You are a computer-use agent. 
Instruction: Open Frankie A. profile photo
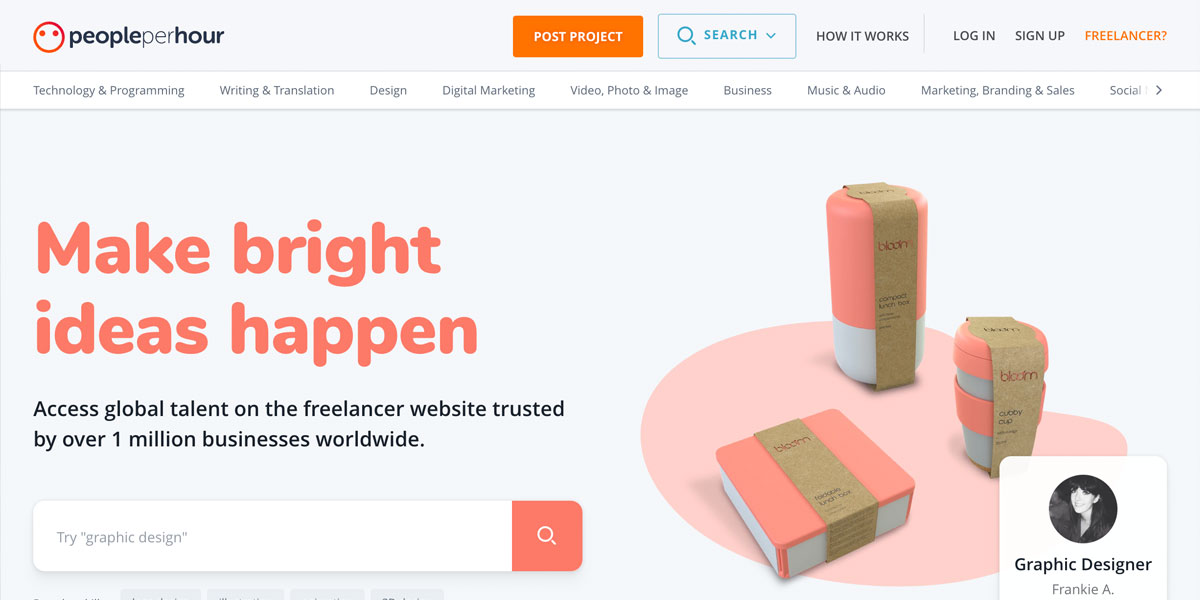point(1083,509)
